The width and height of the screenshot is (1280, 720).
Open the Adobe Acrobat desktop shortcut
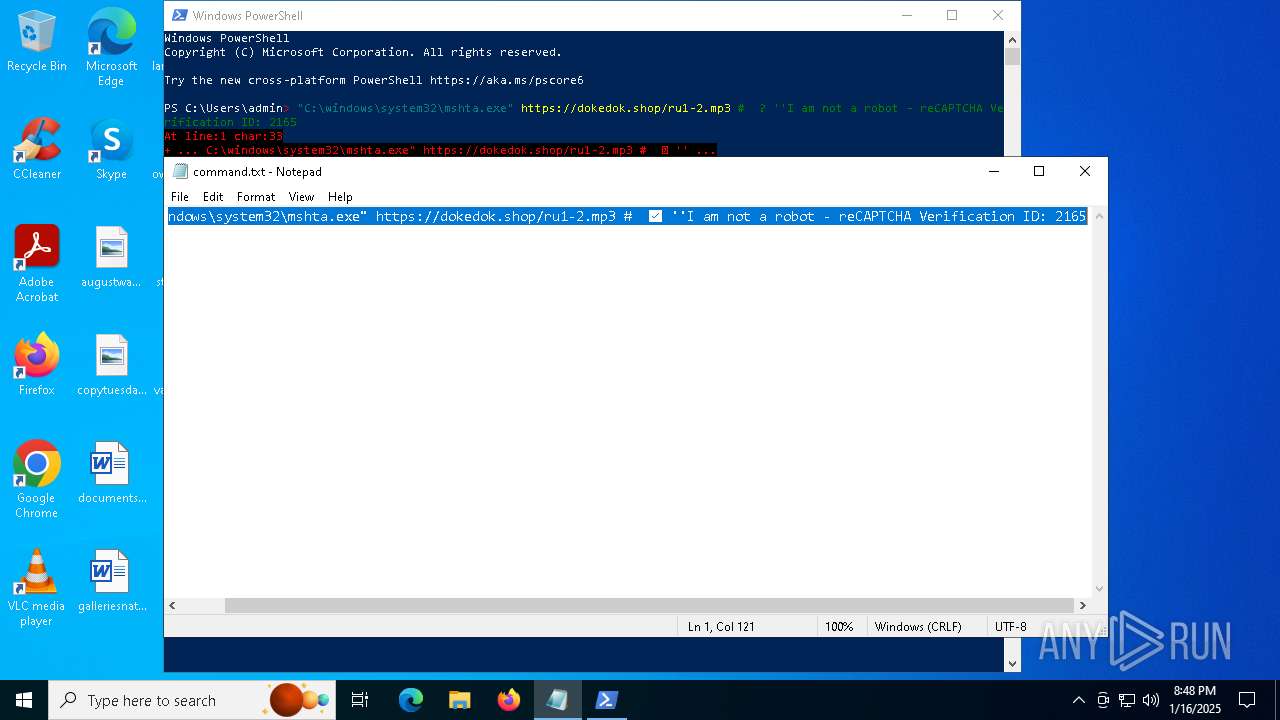[37, 264]
